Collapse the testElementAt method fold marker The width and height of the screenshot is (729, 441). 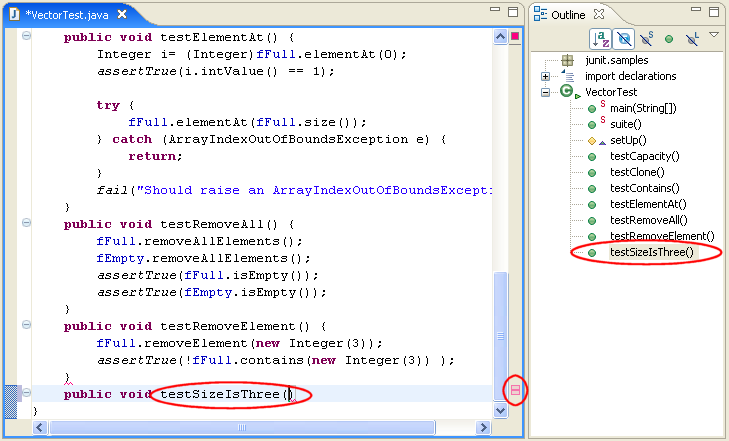click(x=27, y=36)
